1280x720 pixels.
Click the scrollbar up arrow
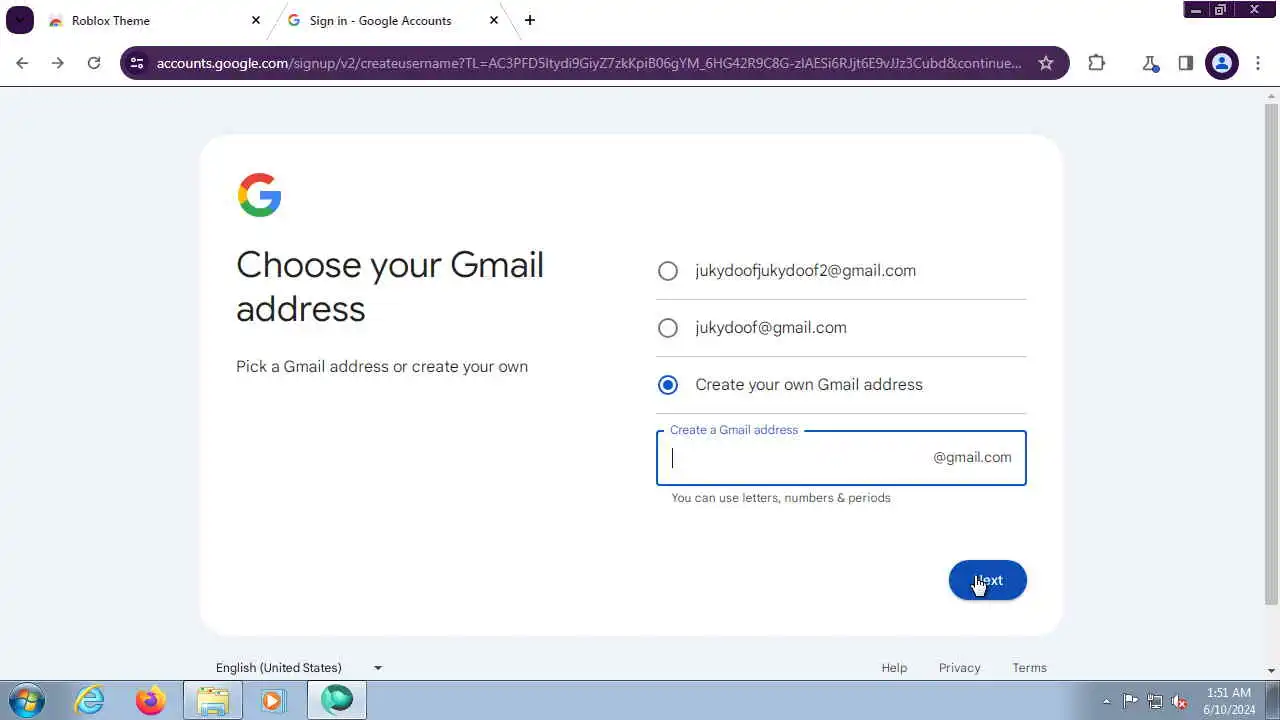point(1271,95)
